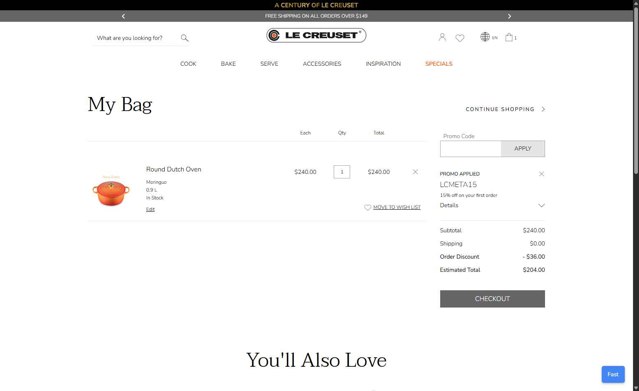Click the globe language selector icon
This screenshot has width=639, height=391.
485,37
